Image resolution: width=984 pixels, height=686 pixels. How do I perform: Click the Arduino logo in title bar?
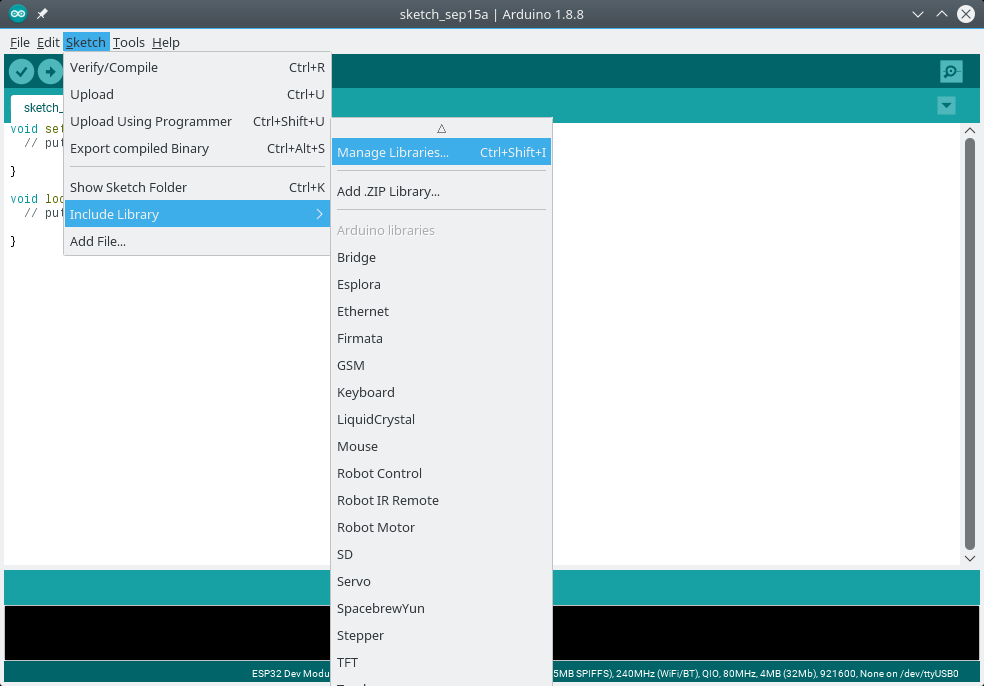coord(17,14)
